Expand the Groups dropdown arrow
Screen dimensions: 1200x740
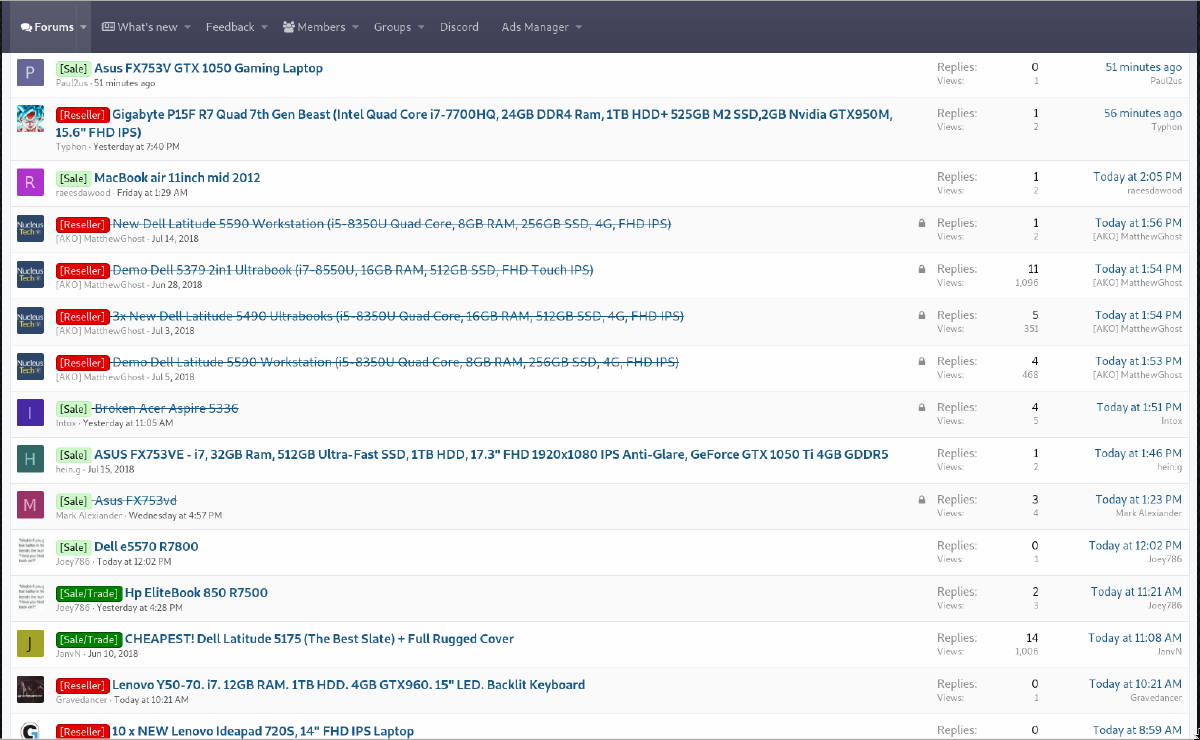(x=421, y=27)
